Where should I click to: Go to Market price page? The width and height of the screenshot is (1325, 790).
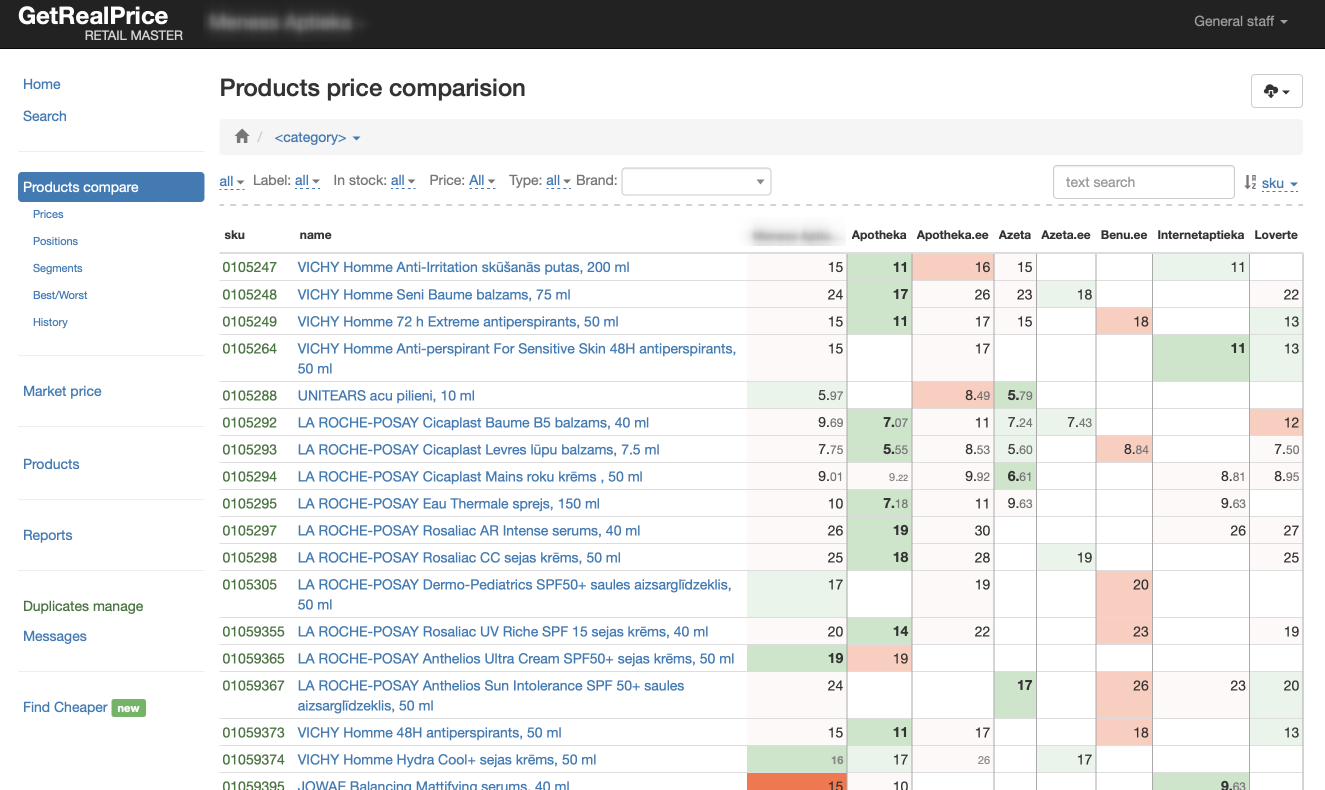[62, 391]
